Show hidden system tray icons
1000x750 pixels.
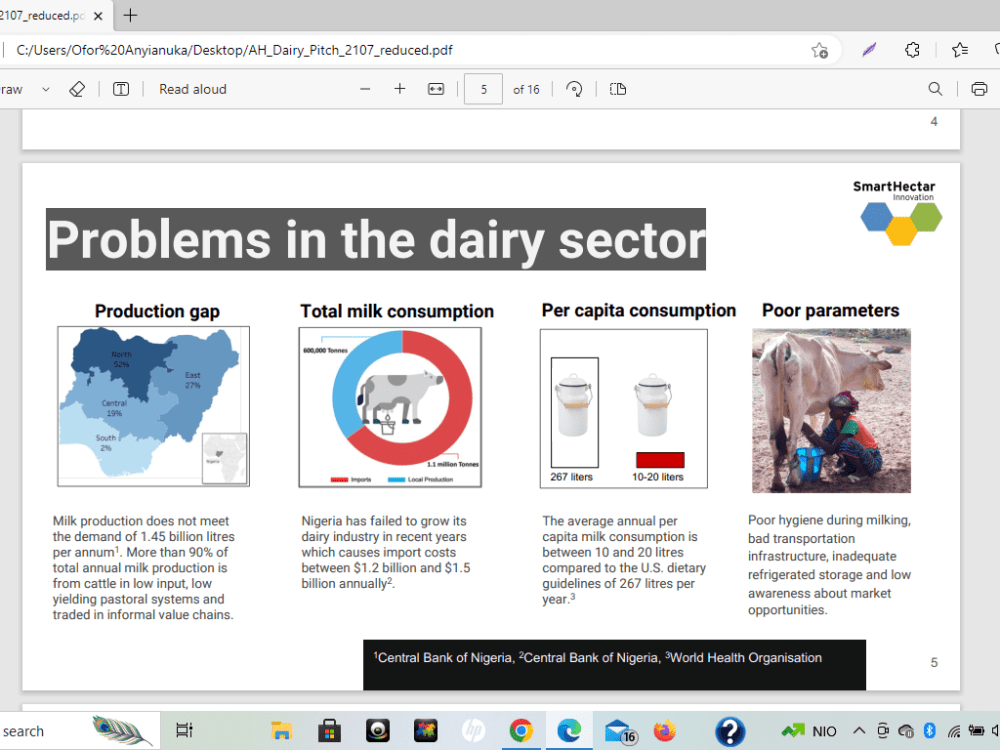click(859, 731)
